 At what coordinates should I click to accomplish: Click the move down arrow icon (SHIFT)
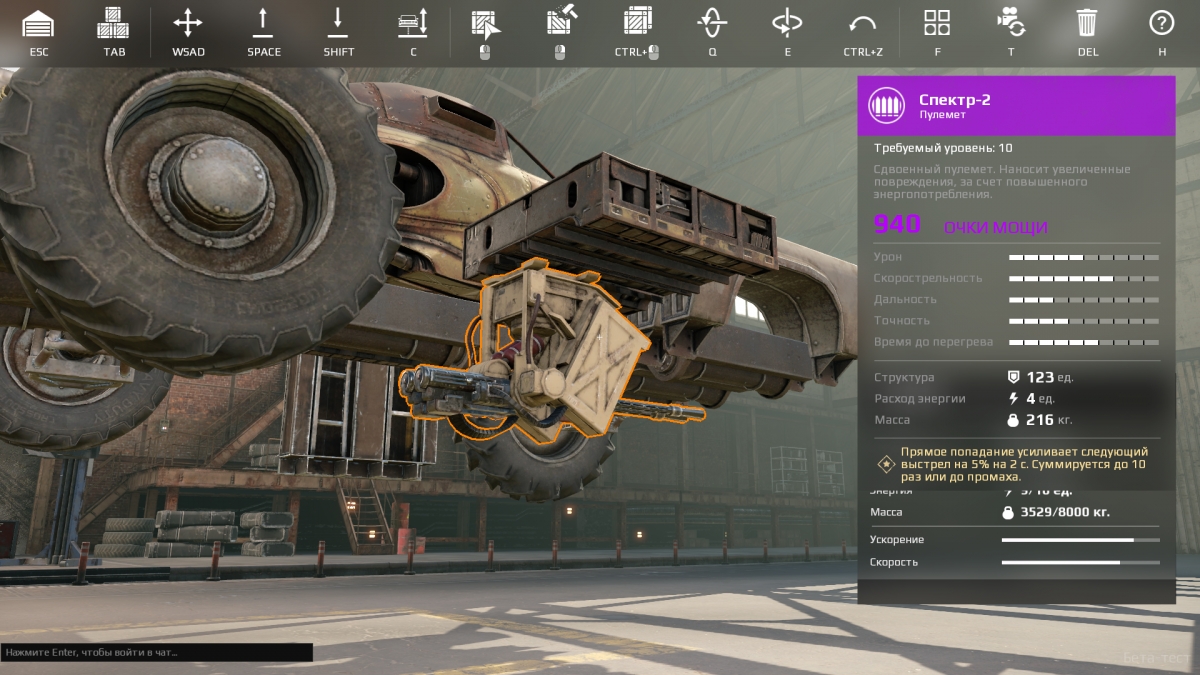click(x=338, y=23)
